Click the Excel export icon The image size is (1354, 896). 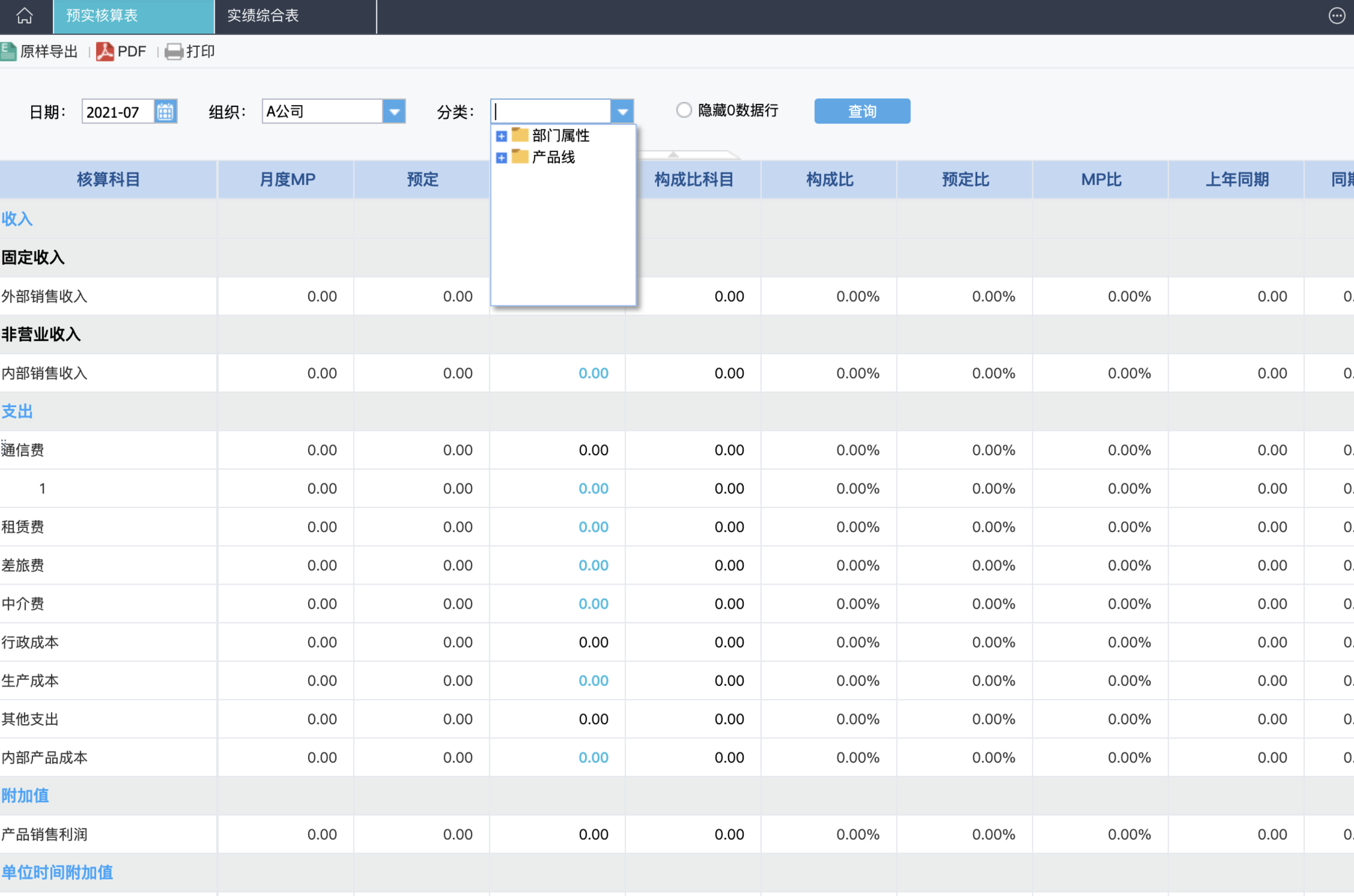click(9, 52)
